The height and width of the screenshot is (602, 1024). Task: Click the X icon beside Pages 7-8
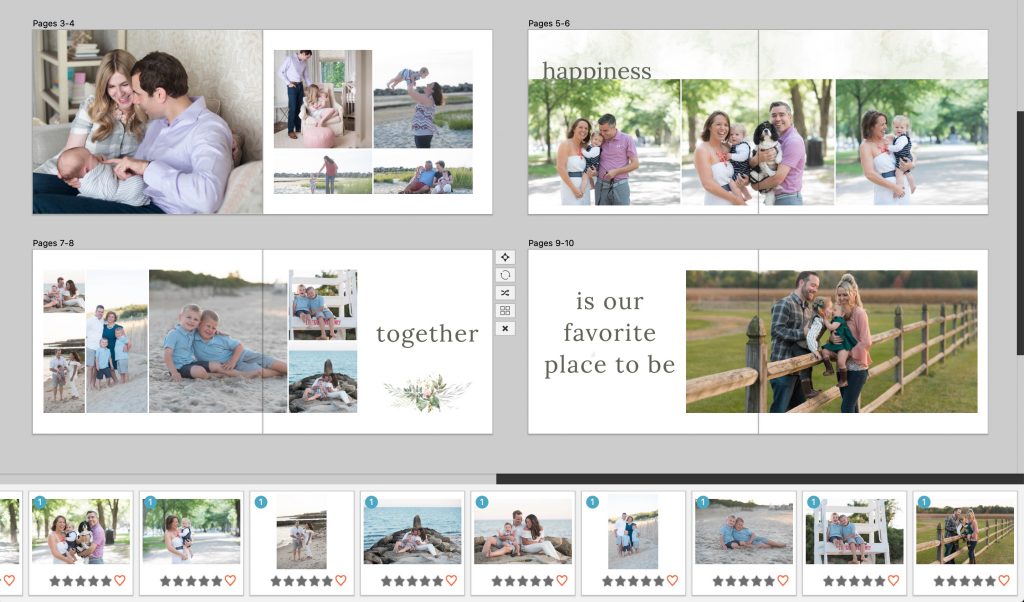(x=505, y=328)
